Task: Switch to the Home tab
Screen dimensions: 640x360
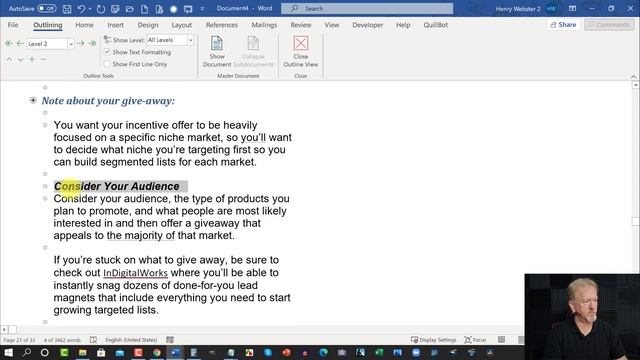Action: coord(84,25)
